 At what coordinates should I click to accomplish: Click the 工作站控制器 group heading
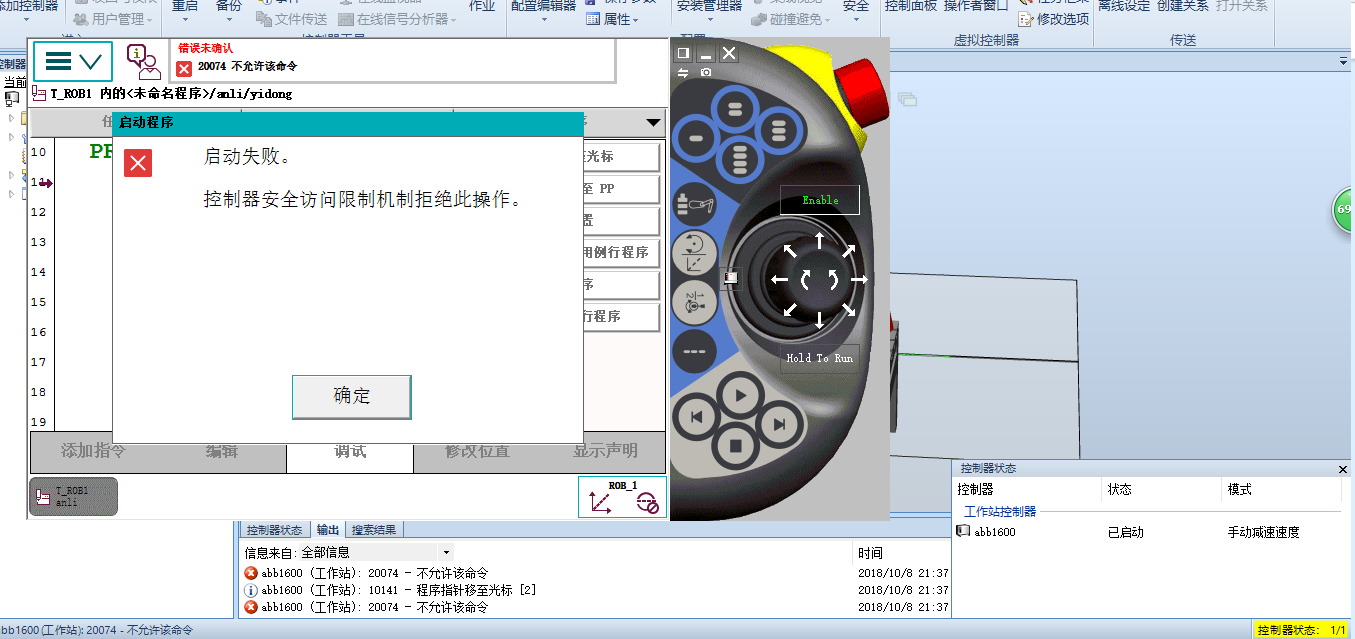[1000, 511]
